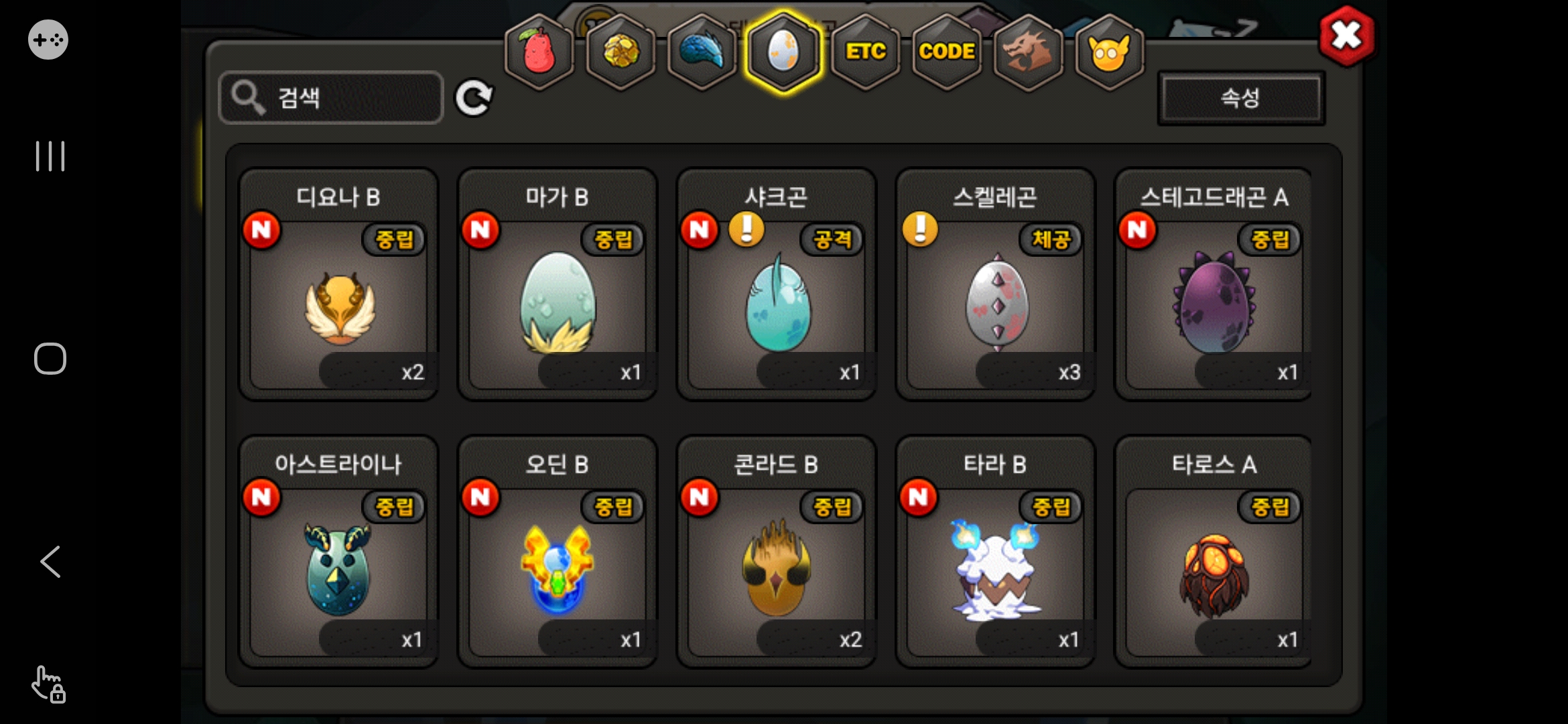Open the yellow horned mask category tab

(x=1110, y=52)
